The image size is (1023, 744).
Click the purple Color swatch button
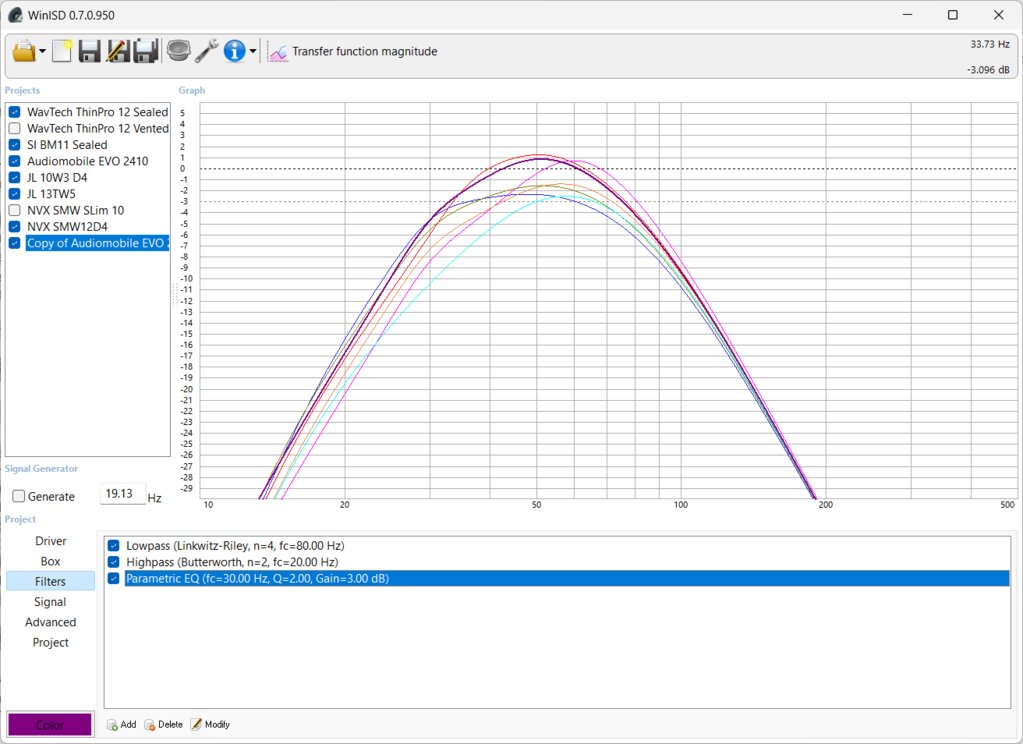click(50, 724)
